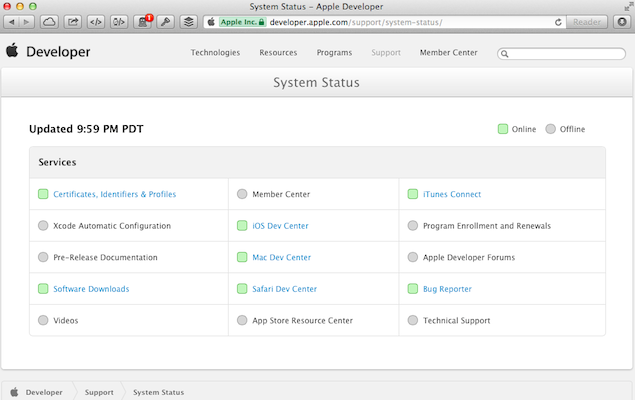Click the magnifier icon in search box
Image resolution: width=635 pixels, height=400 pixels.
[505, 54]
